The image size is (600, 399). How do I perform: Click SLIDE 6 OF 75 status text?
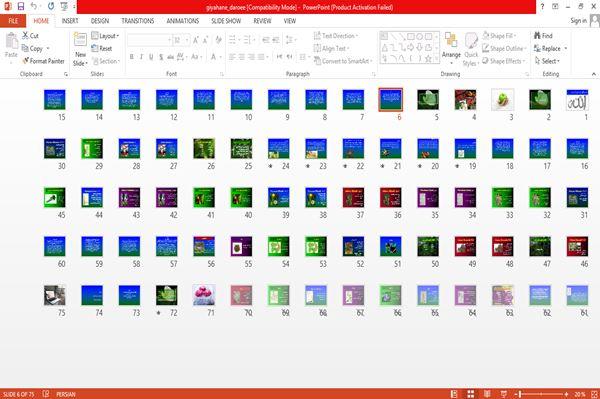pos(18,394)
